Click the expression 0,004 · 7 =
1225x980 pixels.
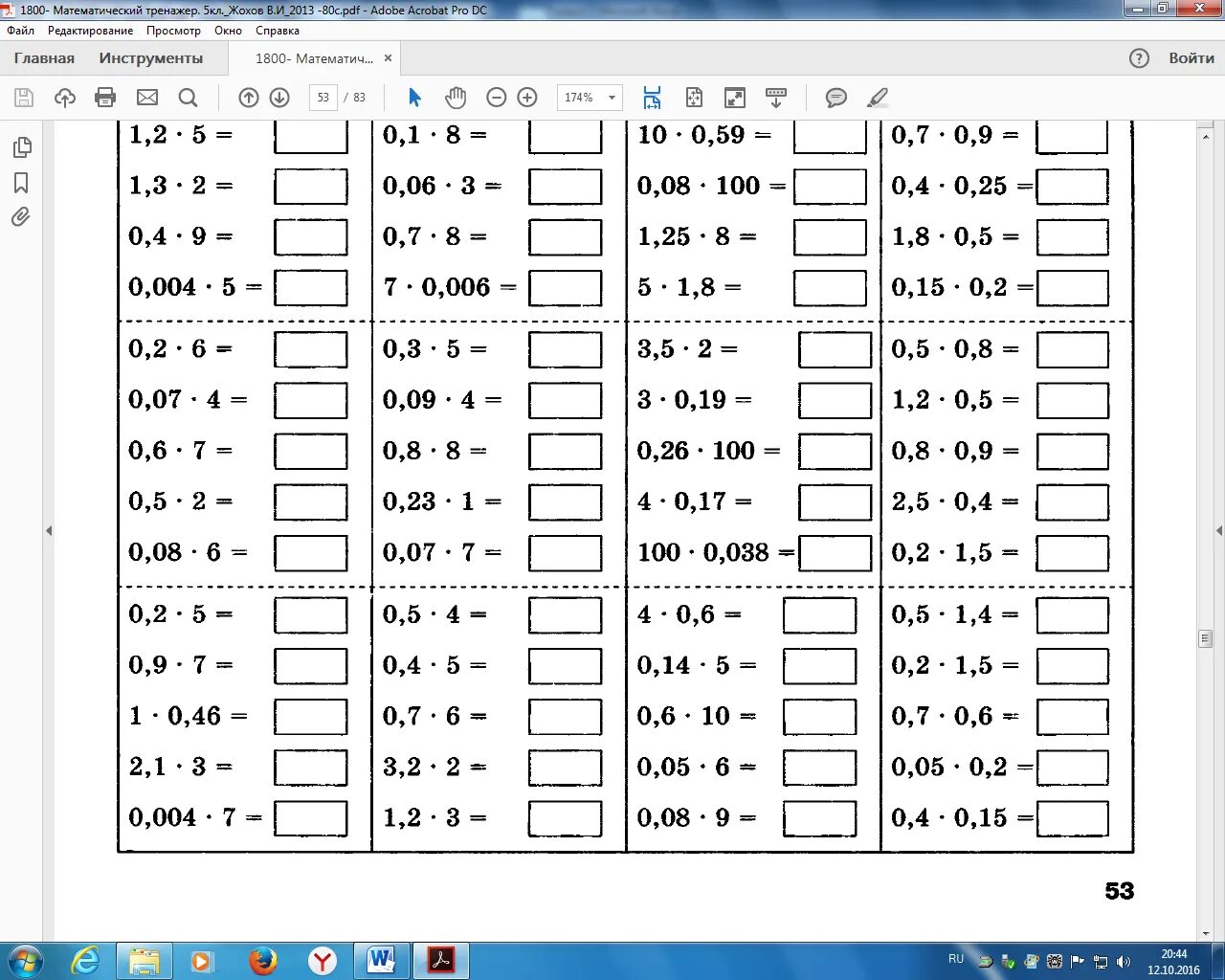coord(195,817)
